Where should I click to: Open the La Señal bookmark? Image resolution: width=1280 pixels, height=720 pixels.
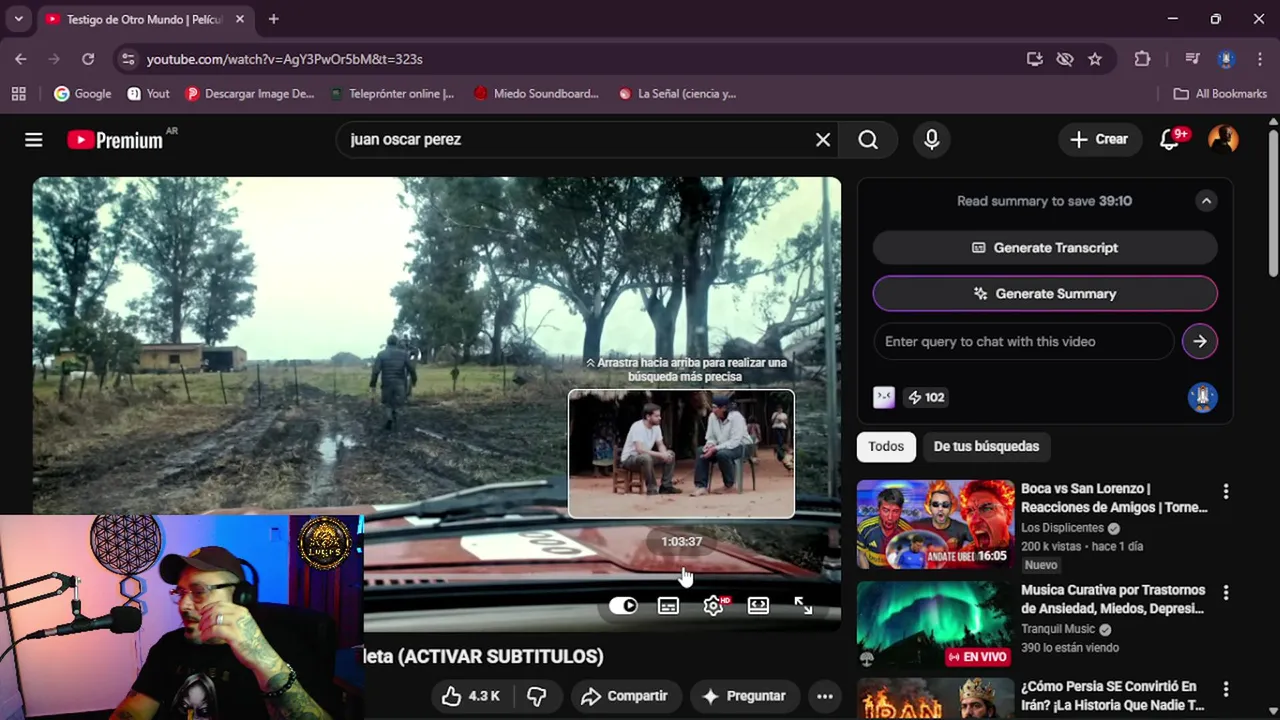[677, 94]
